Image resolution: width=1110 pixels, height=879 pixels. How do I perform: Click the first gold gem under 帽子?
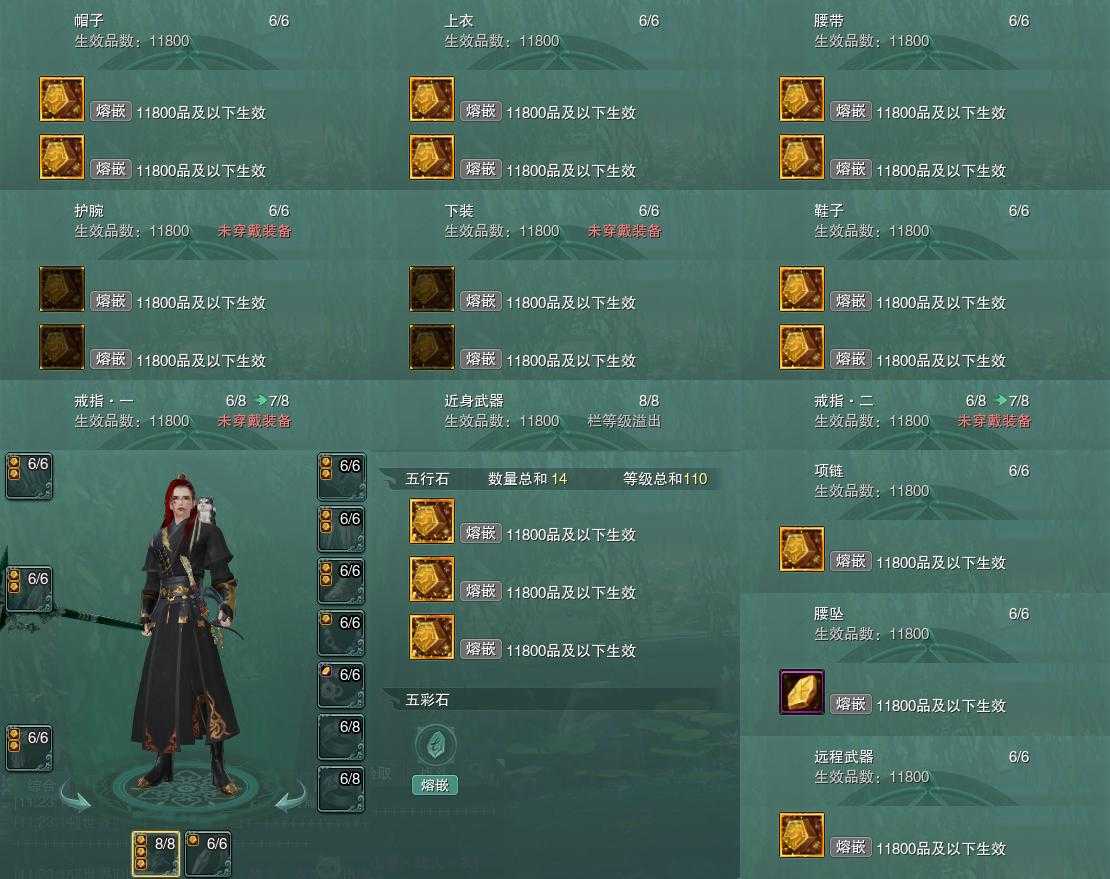[x=62, y=99]
